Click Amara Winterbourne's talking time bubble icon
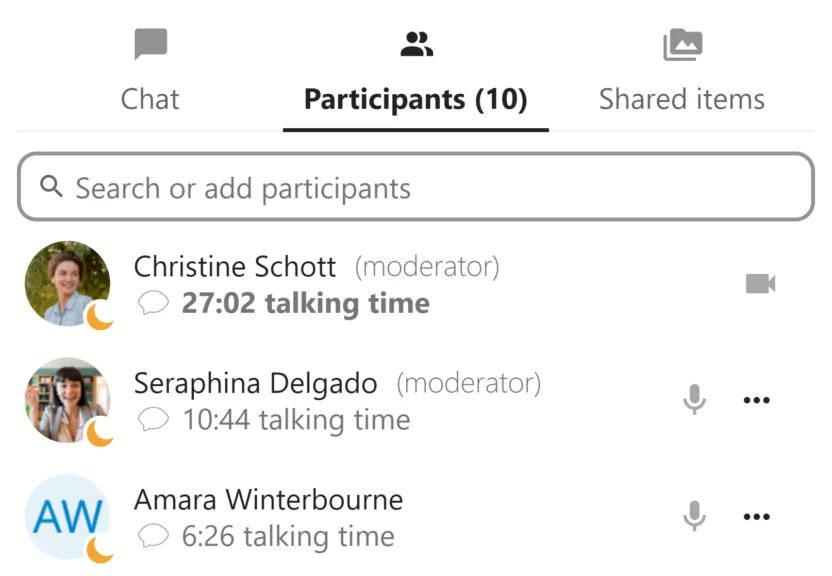Image resolution: width=832 pixels, height=576 pixels. pyautogui.click(x=153, y=537)
